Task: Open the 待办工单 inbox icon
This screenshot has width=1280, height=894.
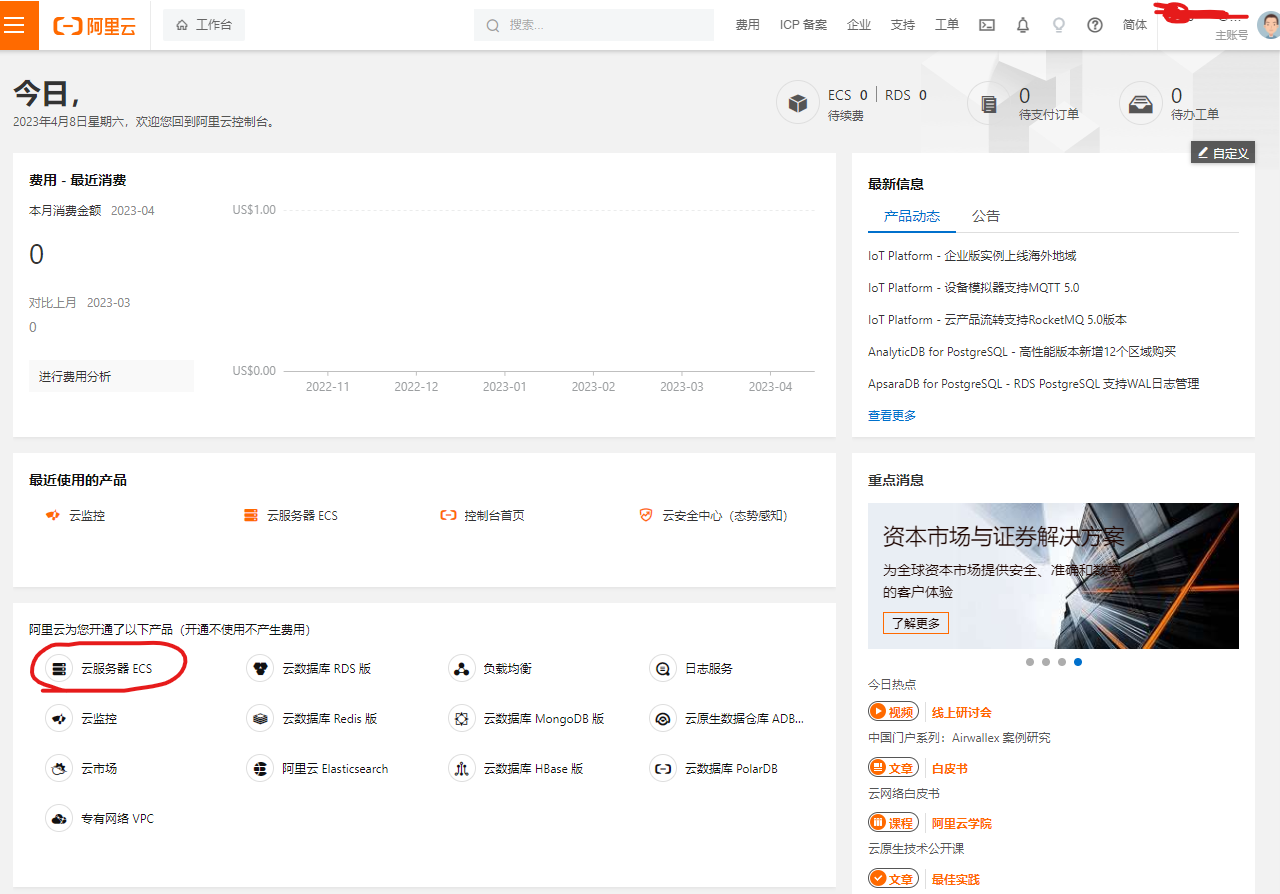Action: (x=1141, y=103)
